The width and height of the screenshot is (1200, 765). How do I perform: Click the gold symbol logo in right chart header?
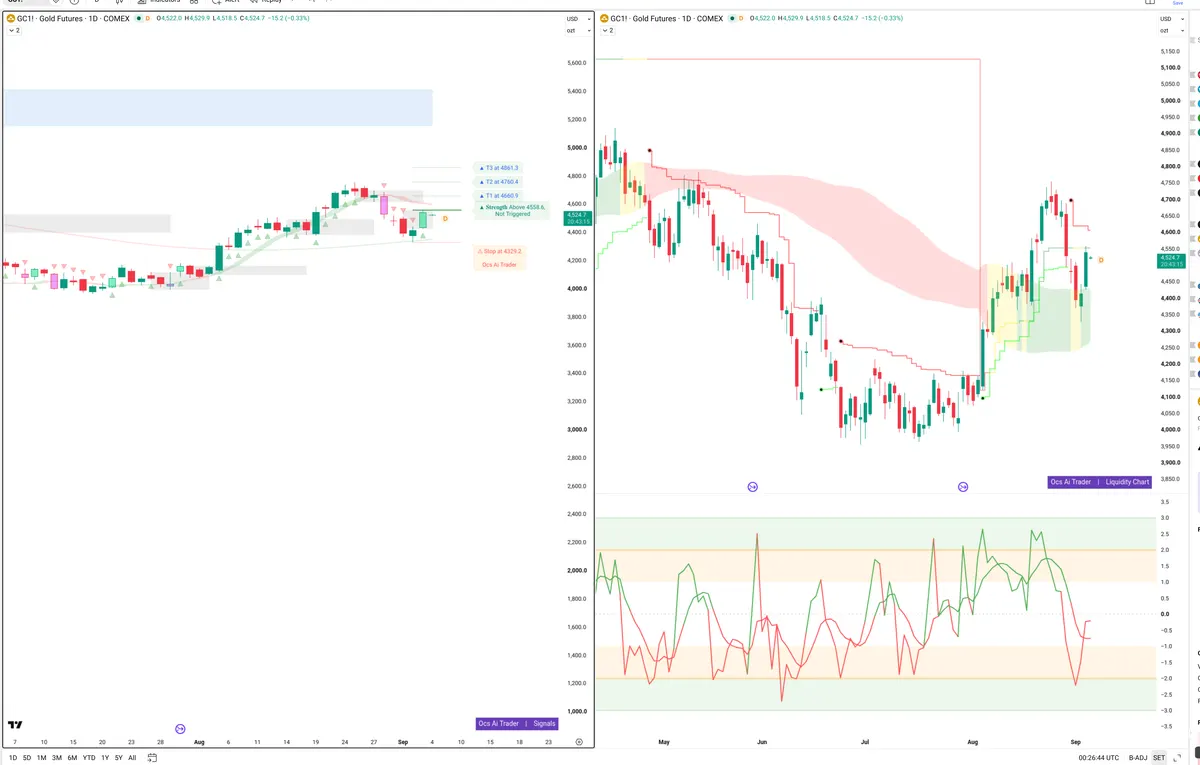604,18
